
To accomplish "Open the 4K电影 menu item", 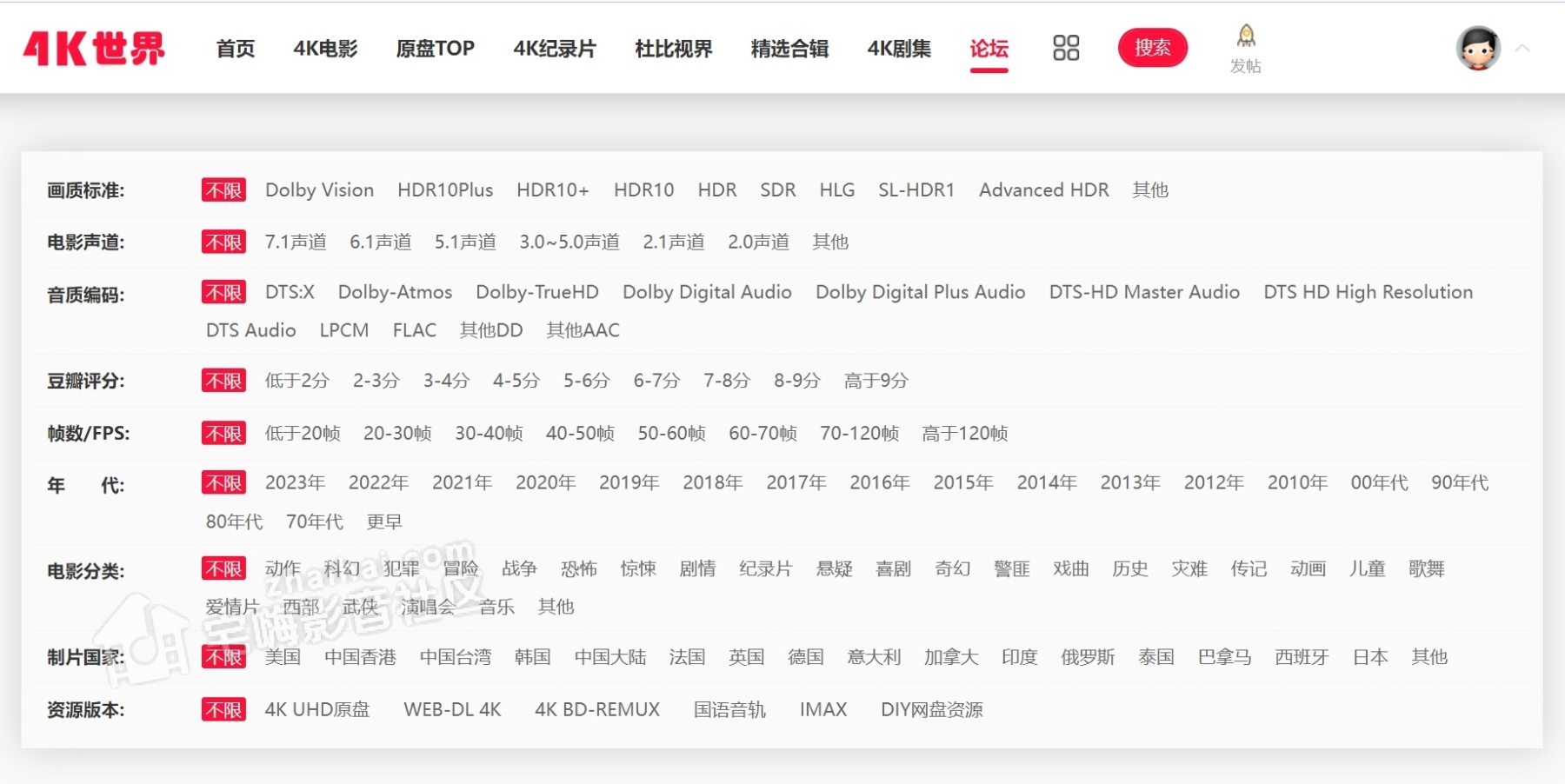I will (x=326, y=50).
